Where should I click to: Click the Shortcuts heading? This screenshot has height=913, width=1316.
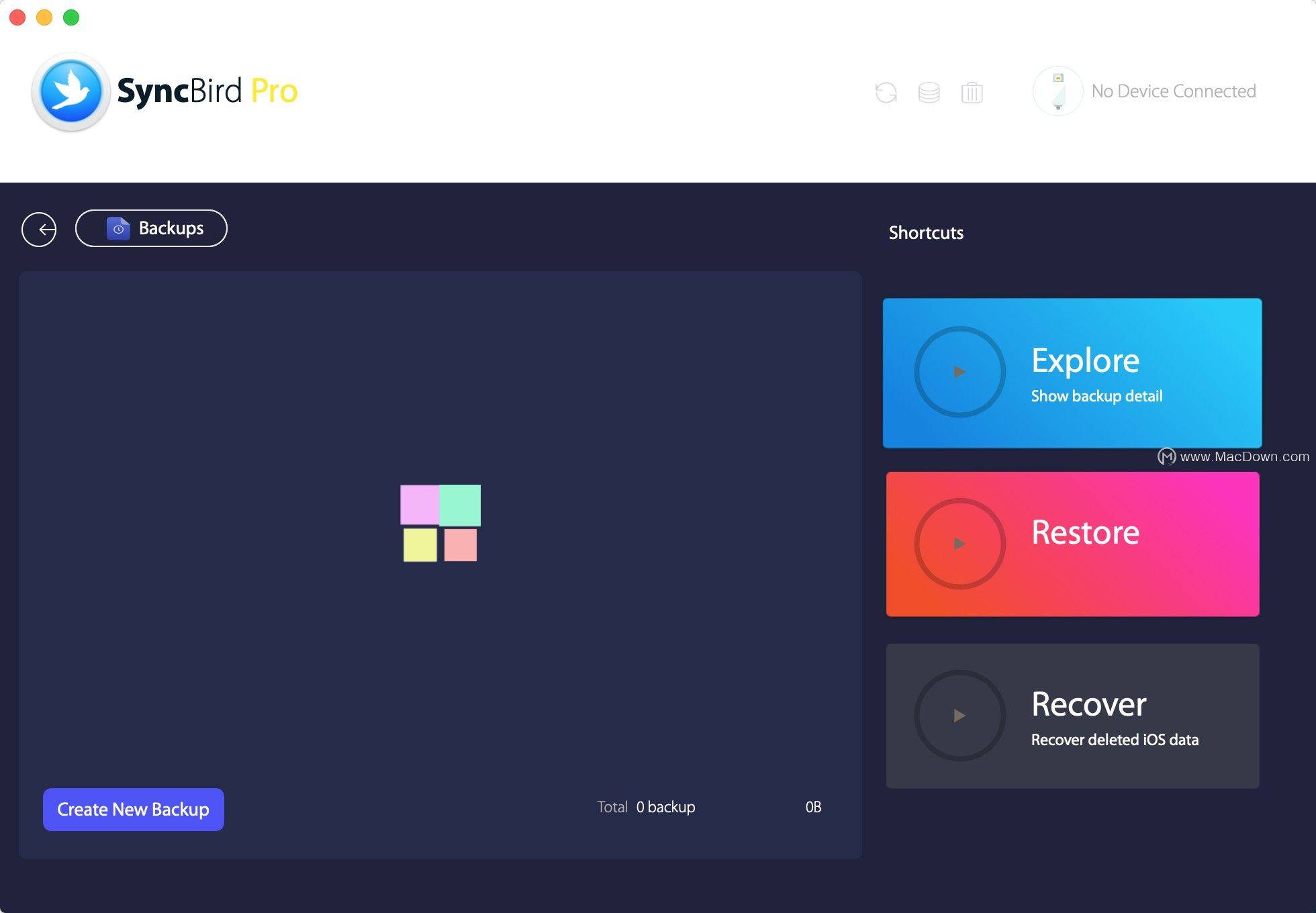tap(926, 233)
